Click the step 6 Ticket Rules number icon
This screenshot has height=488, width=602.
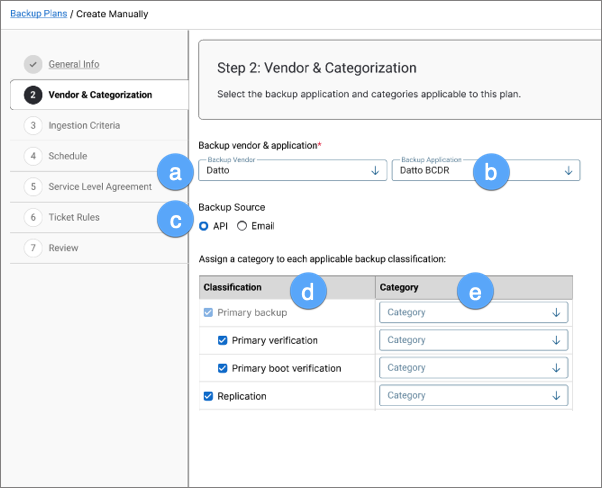33,217
